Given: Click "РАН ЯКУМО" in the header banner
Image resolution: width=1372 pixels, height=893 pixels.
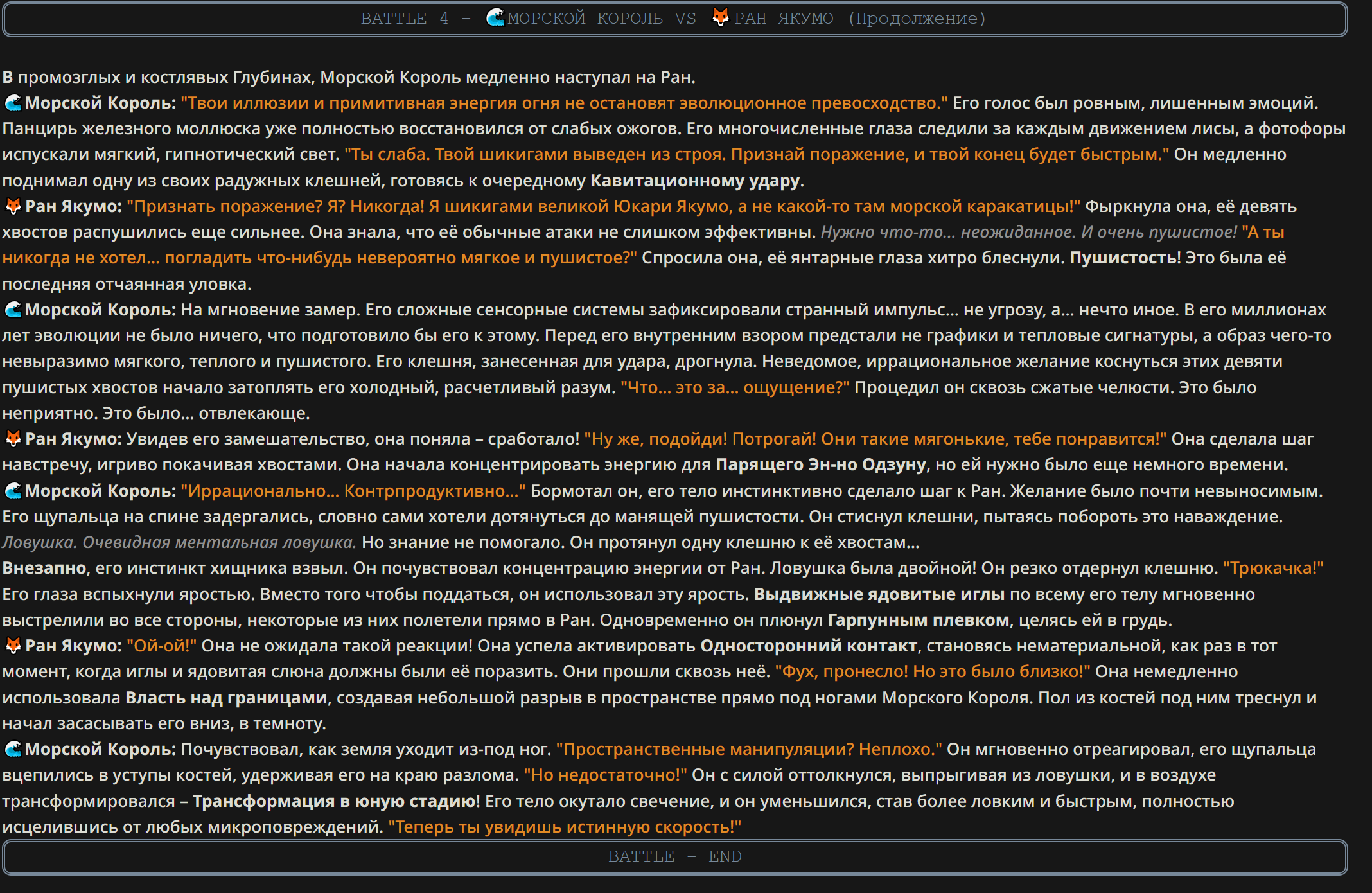Looking at the screenshot, I should point(784,19).
